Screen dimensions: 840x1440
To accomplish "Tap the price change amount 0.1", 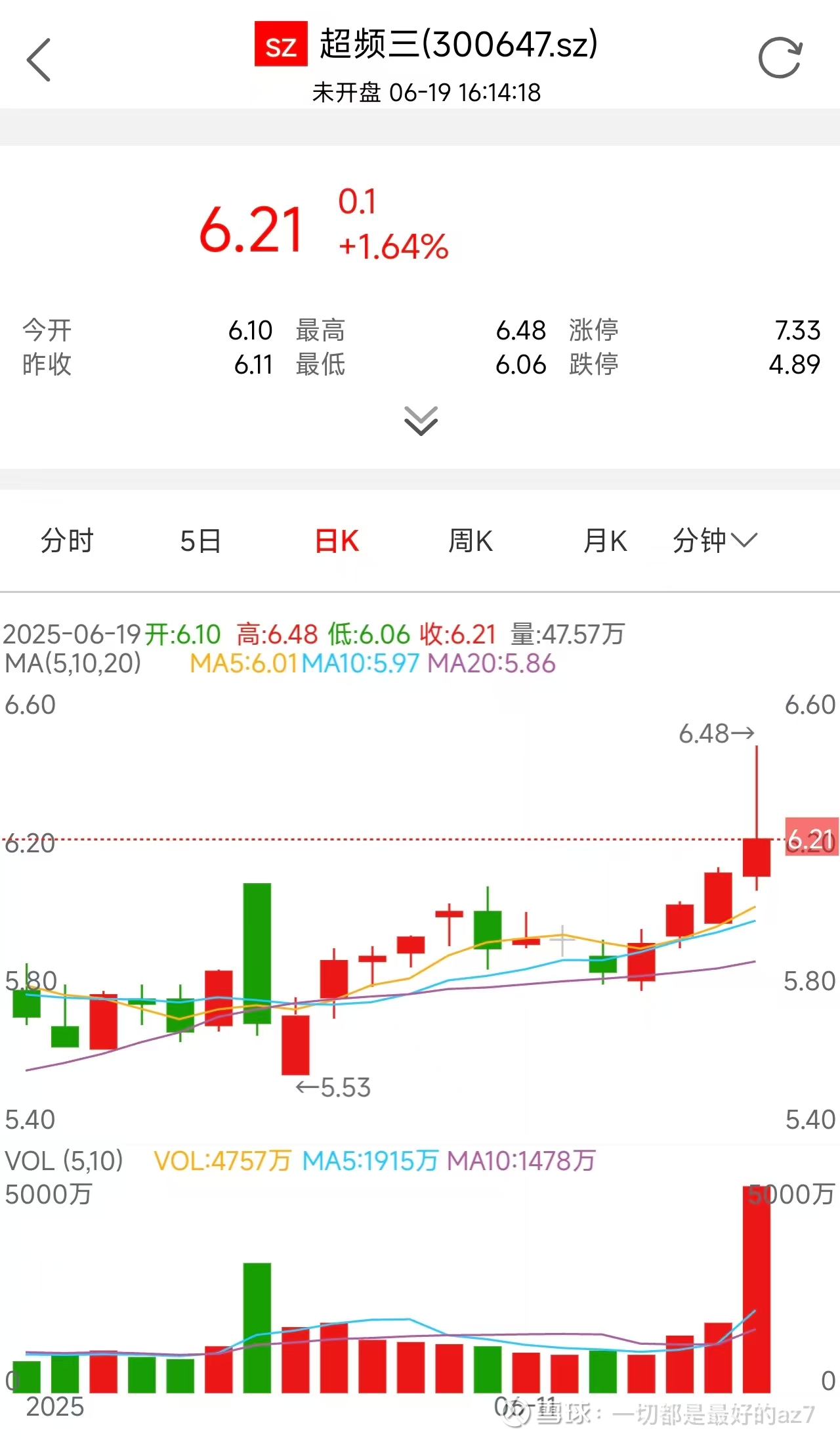I will pyautogui.click(x=357, y=202).
